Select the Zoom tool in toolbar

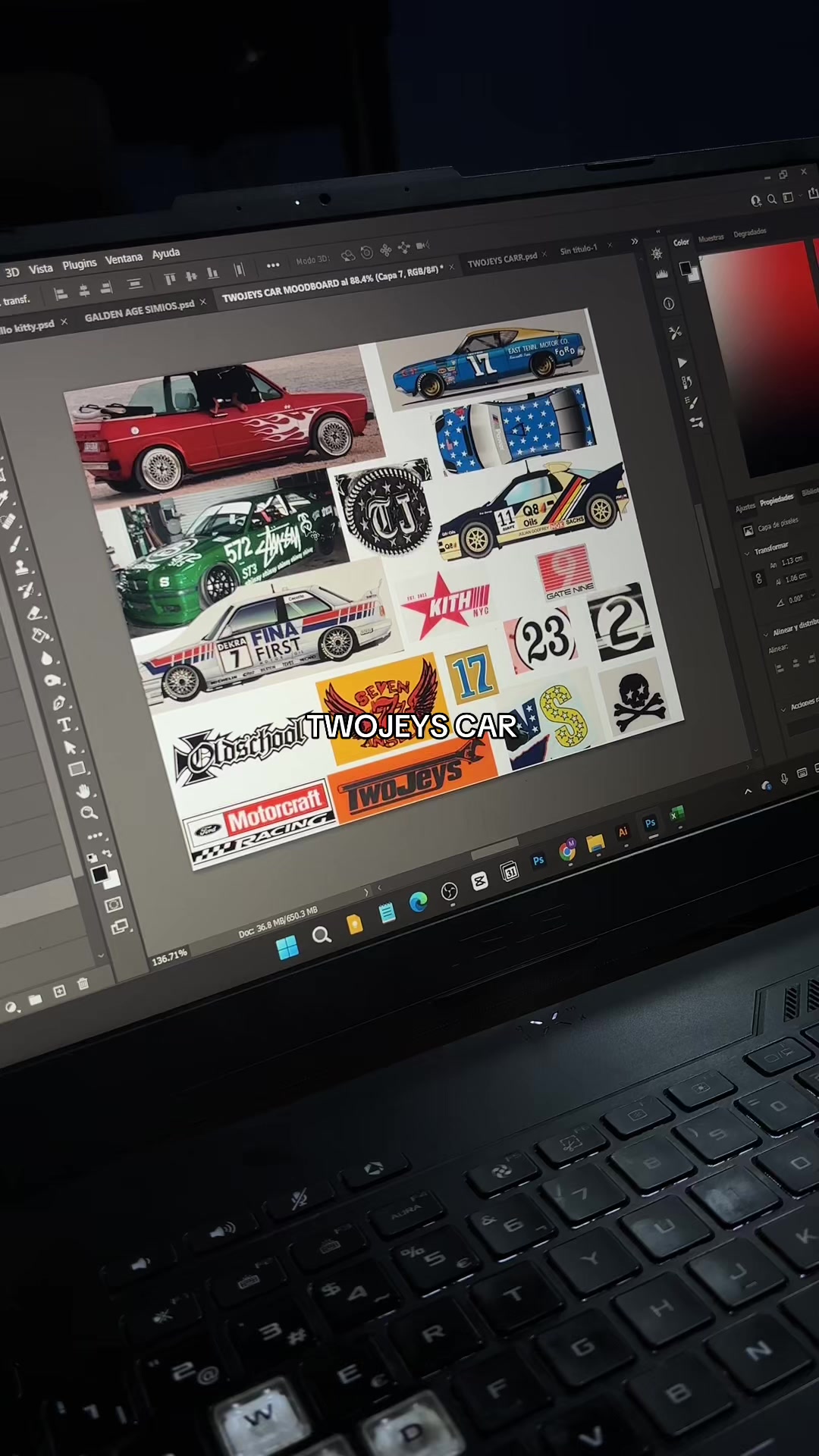point(89,813)
